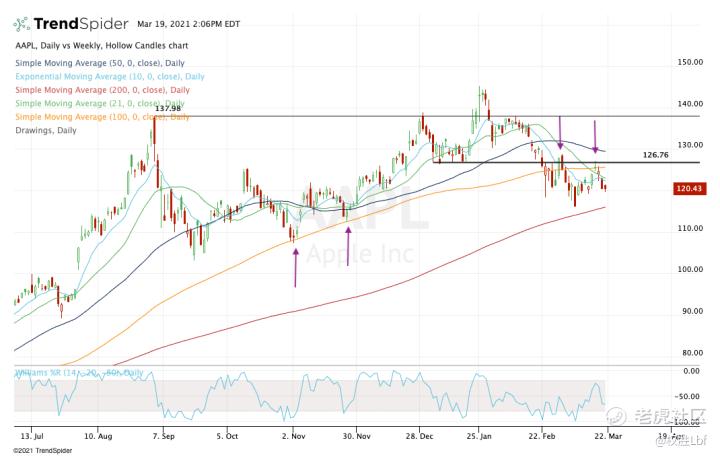The width and height of the screenshot is (720, 457).
Task: Click the purple down arrow near 22. Feb
Action: (x=560, y=133)
